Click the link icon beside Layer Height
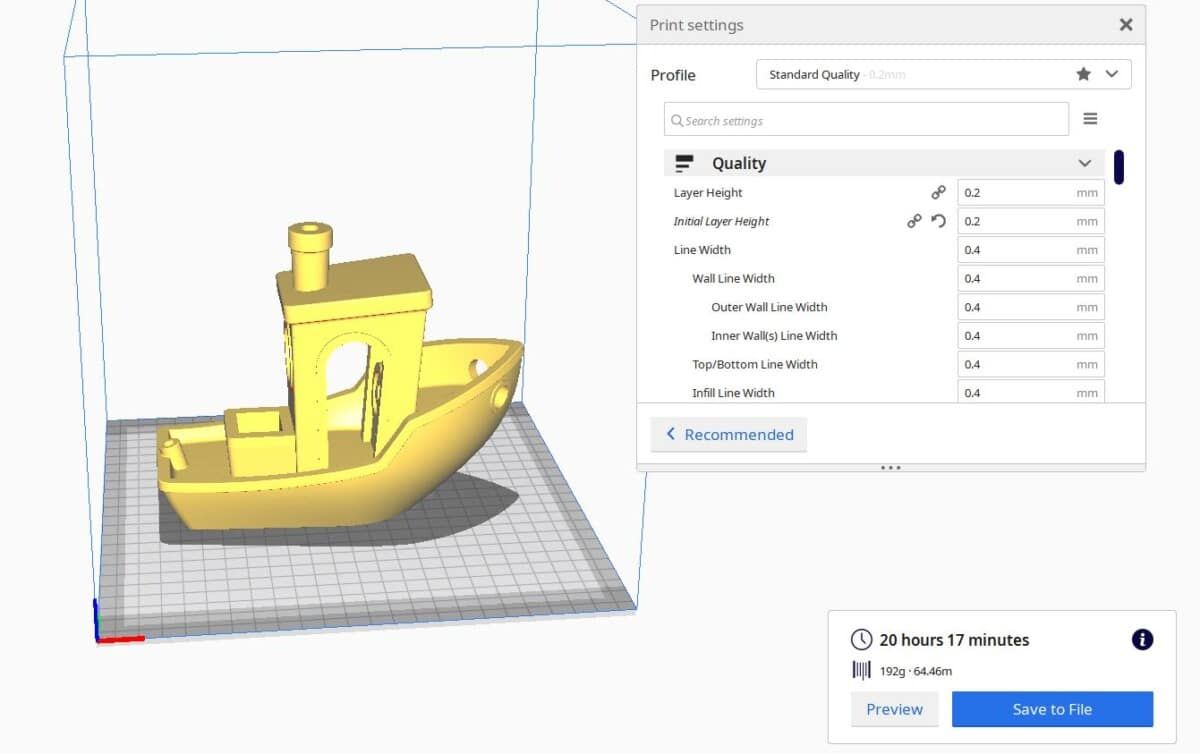This screenshot has width=1200, height=754. point(938,192)
